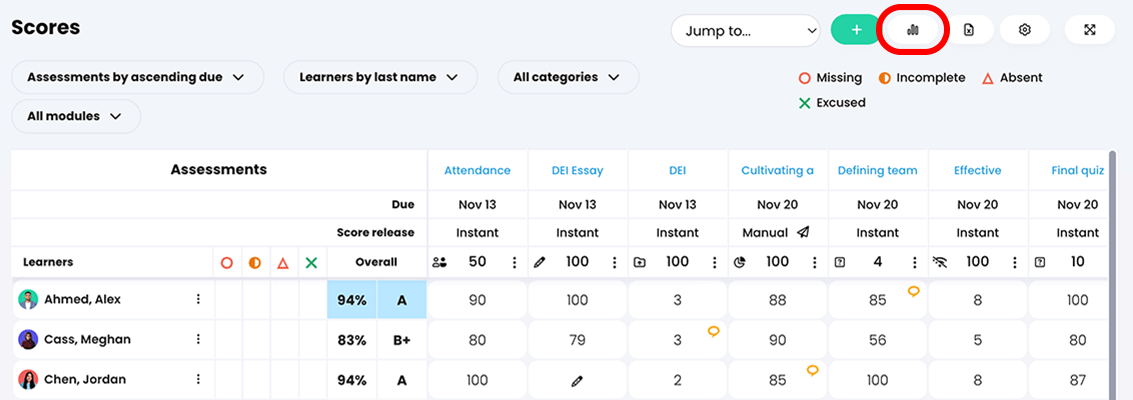Screen dimensions: 1133x400
Task: Expand scores table to fullscreen
Action: coord(1090,30)
